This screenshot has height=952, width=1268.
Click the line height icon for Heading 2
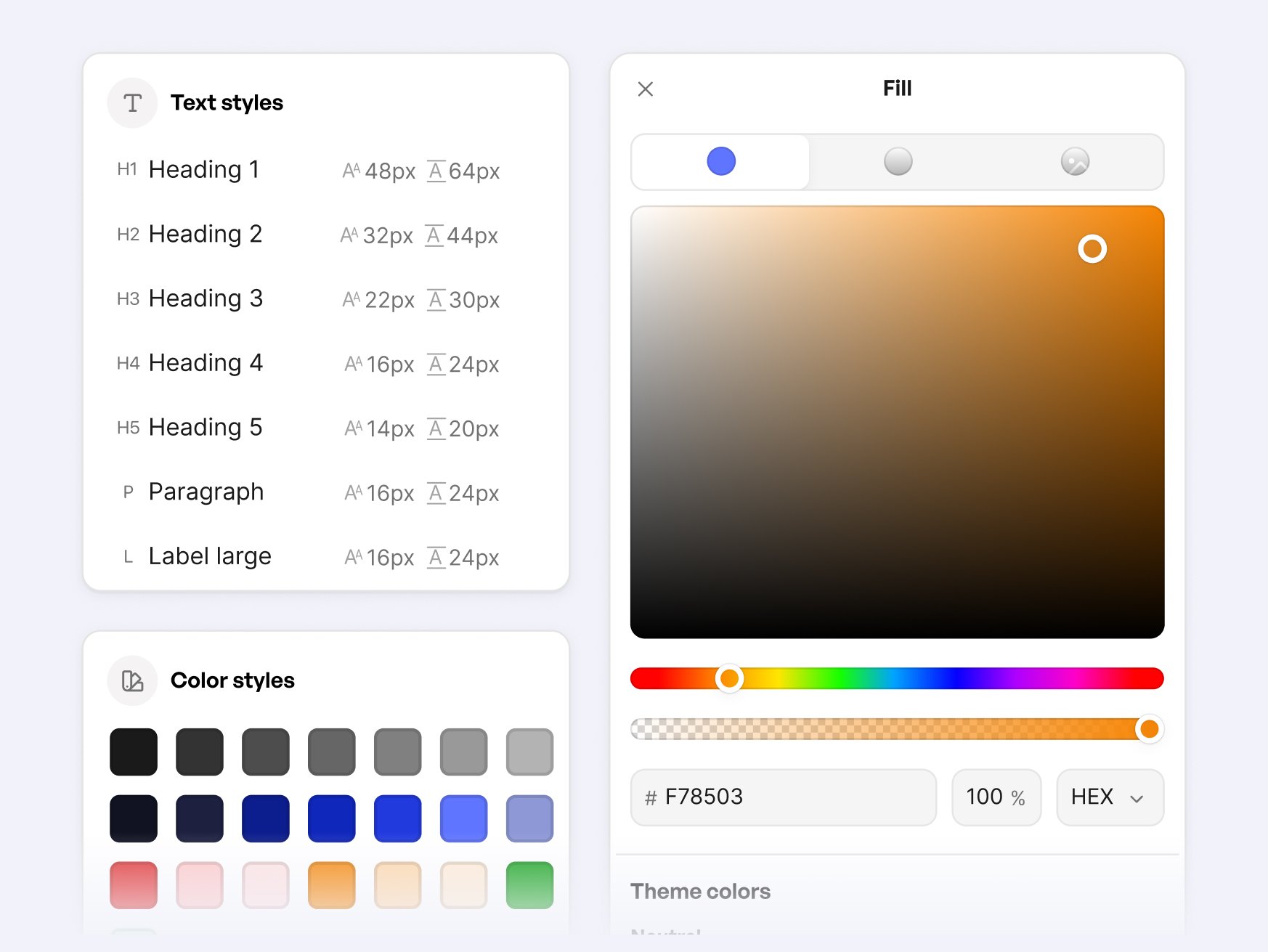coord(434,235)
